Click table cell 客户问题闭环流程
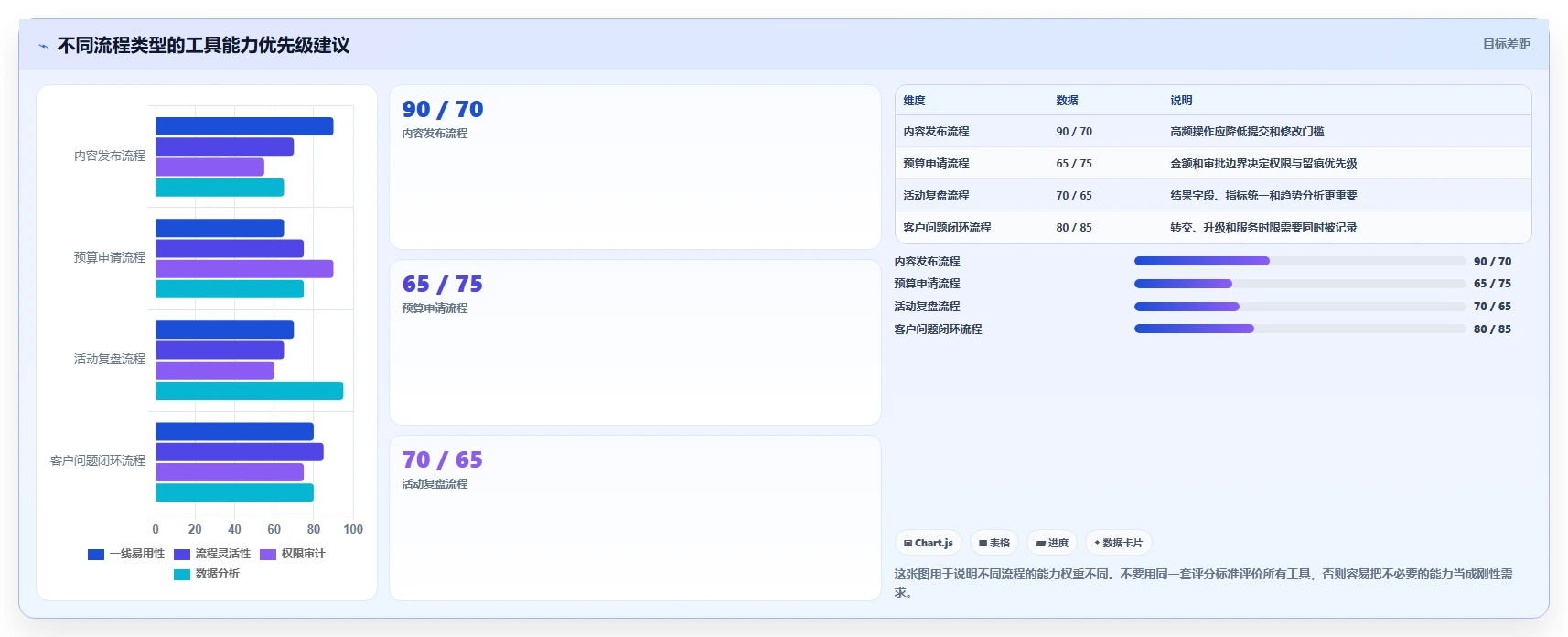 tap(947, 228)
